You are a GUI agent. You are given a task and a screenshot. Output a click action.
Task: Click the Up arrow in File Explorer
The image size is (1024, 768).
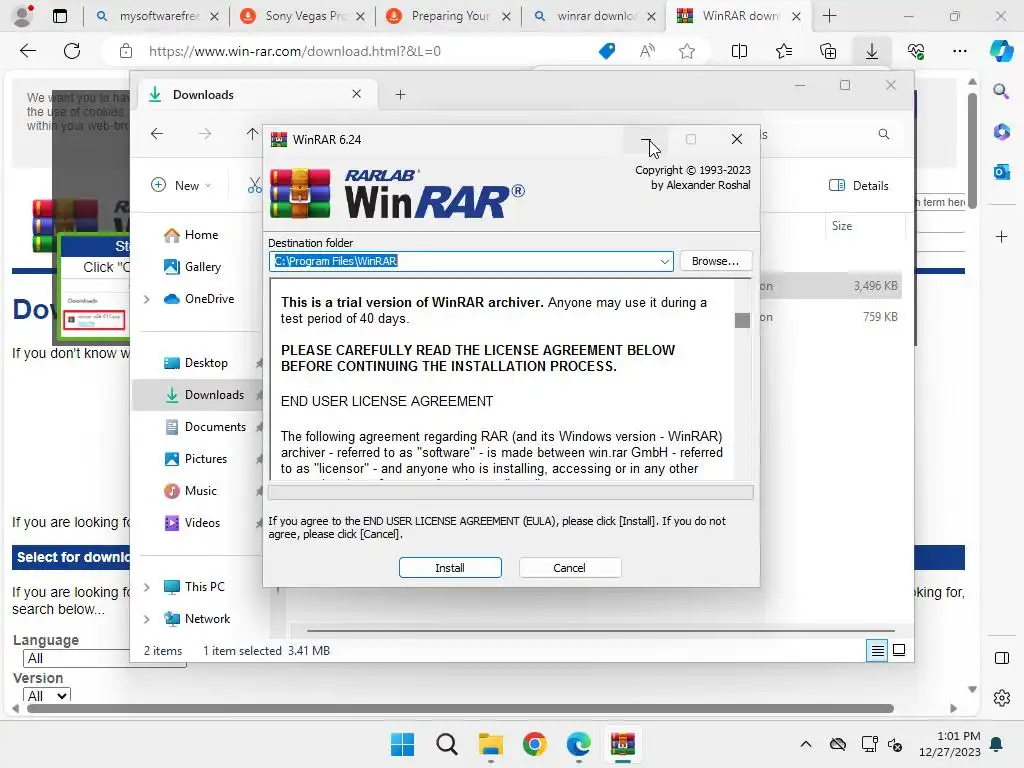pyautogui.click(x=252, y=134)
